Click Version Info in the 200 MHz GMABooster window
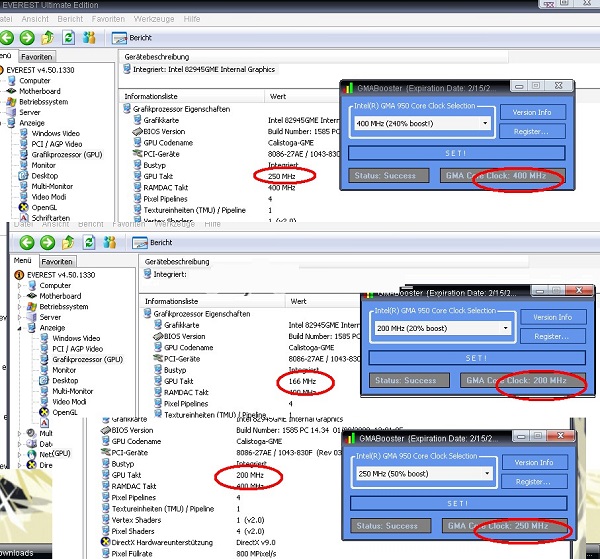This screenshot has height=559, width=600. coord(552,317)
